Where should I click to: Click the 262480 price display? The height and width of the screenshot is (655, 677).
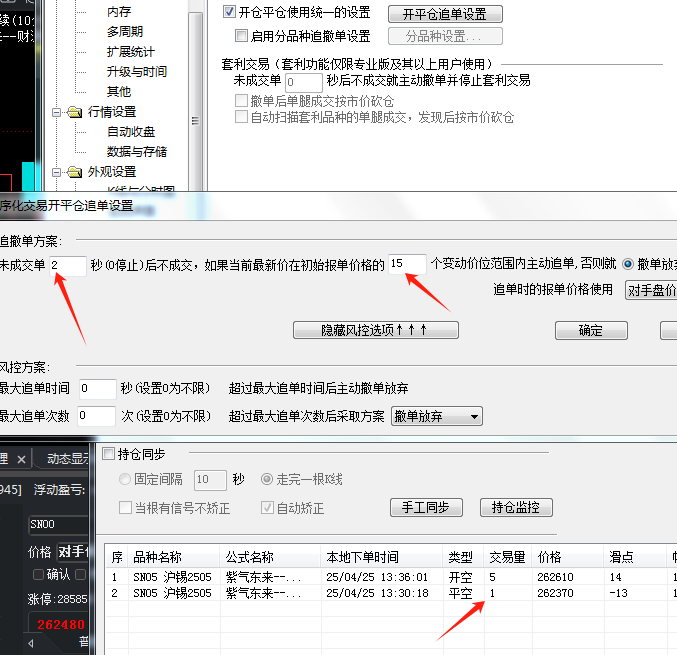(x=60, y=625)
